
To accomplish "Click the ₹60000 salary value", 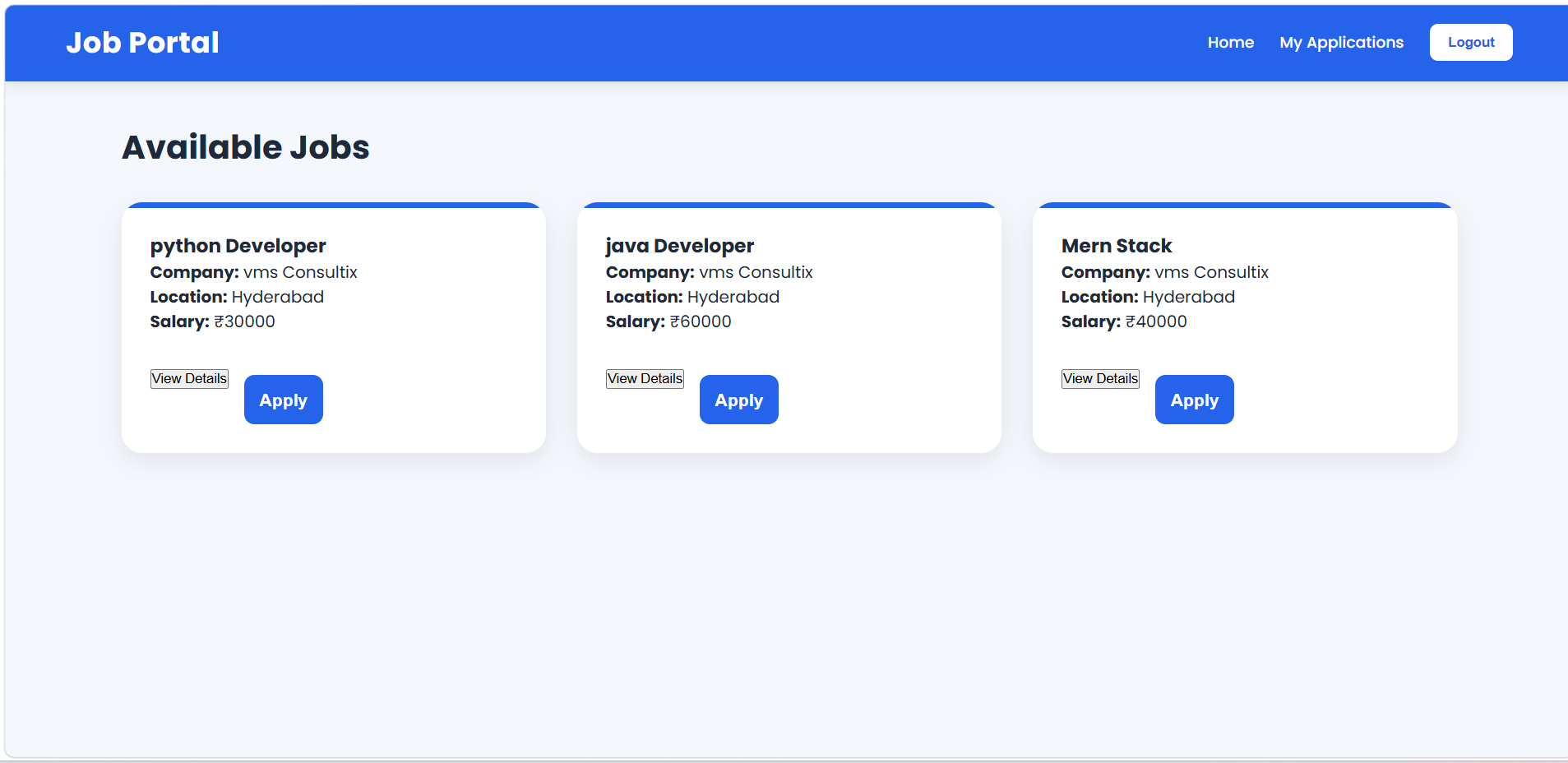I will [701, 321].
